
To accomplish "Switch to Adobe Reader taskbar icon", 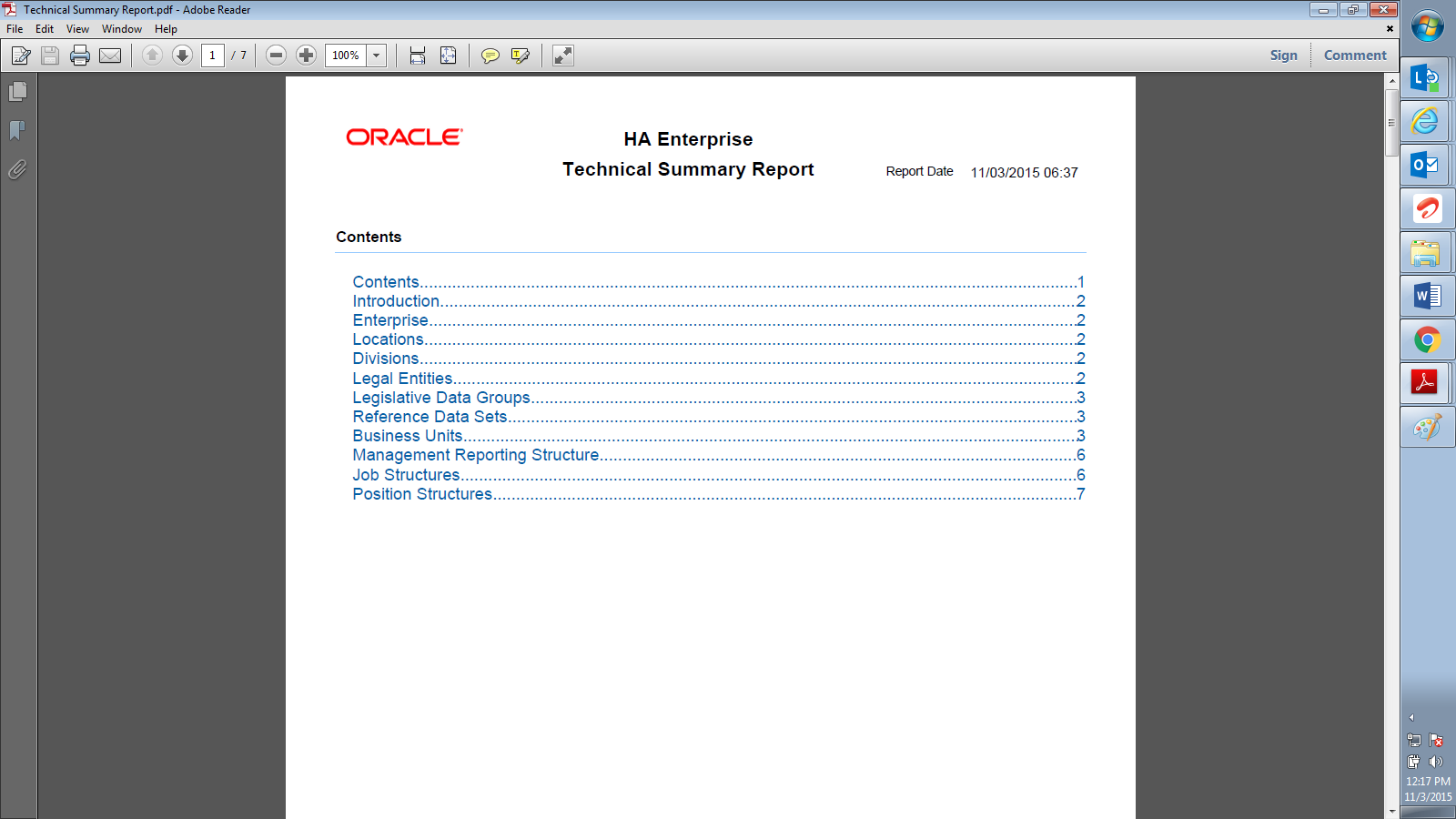I will [x=1426, y=383].
